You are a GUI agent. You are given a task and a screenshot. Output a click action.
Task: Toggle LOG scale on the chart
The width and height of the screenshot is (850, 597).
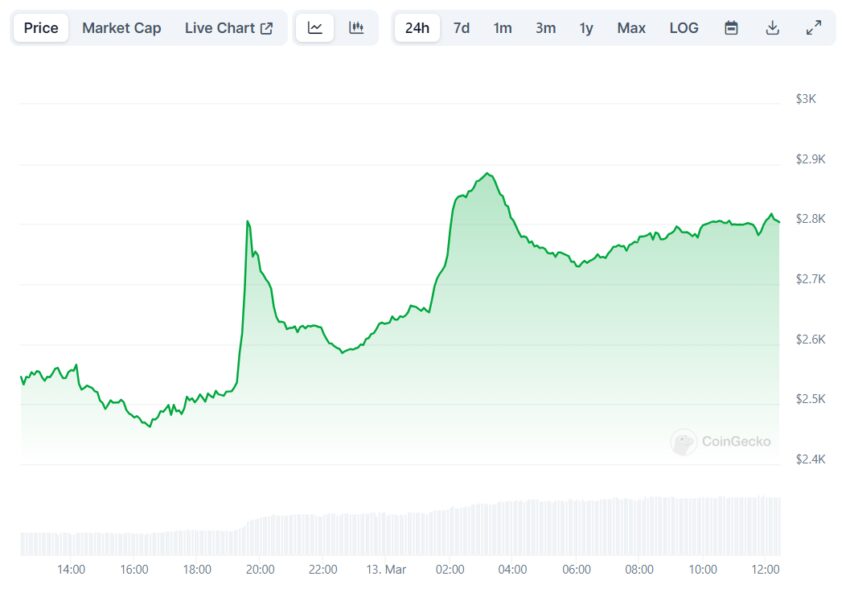(684, 28)
